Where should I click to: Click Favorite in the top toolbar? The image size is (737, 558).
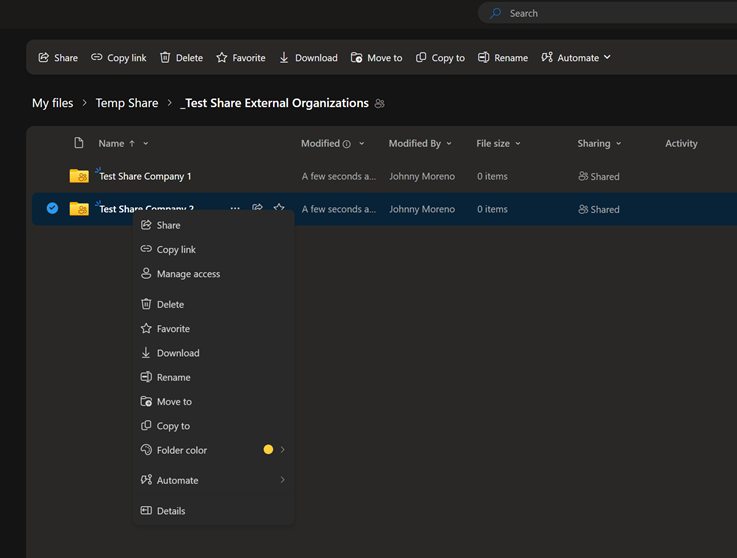coord(241,58)
